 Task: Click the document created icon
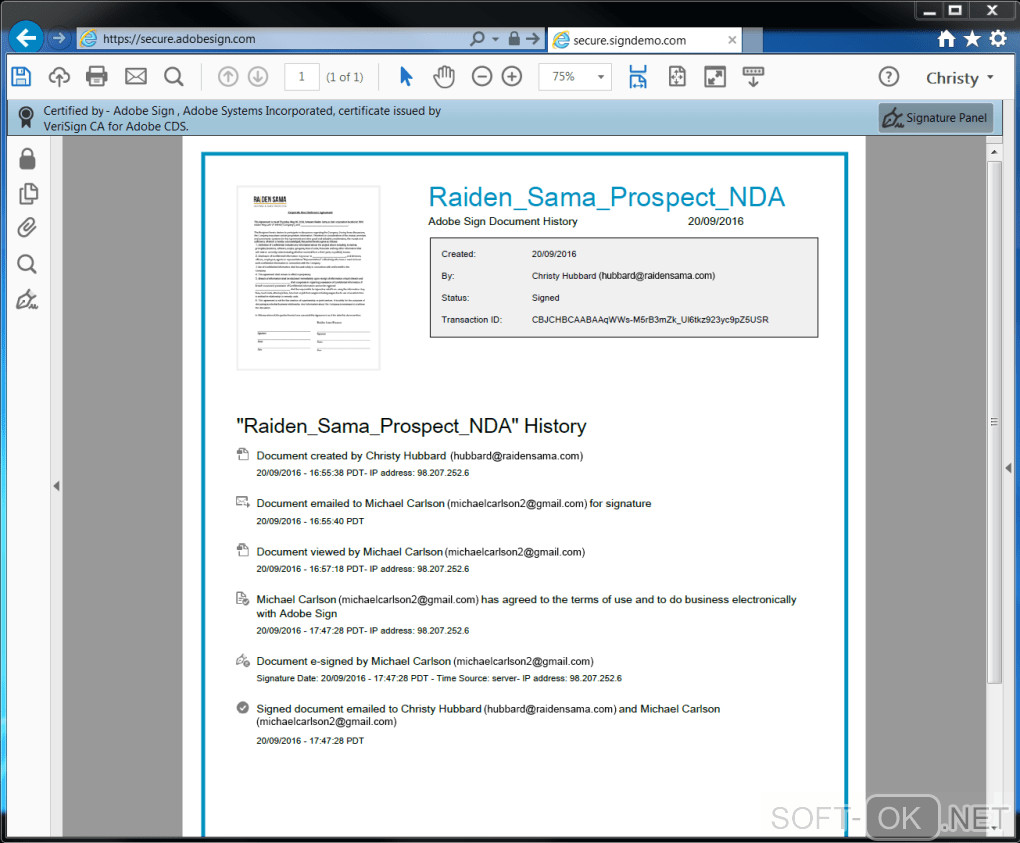242,454
